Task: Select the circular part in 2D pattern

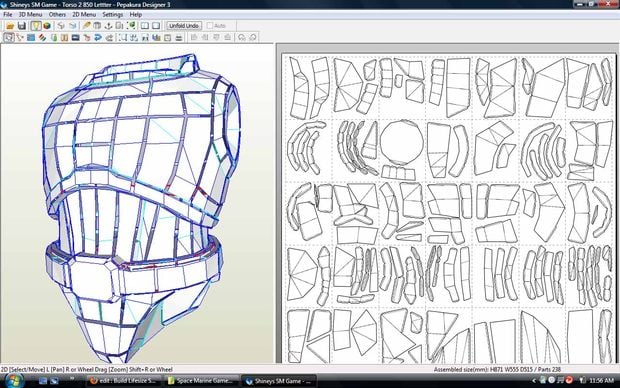Action: click(401, 143)
